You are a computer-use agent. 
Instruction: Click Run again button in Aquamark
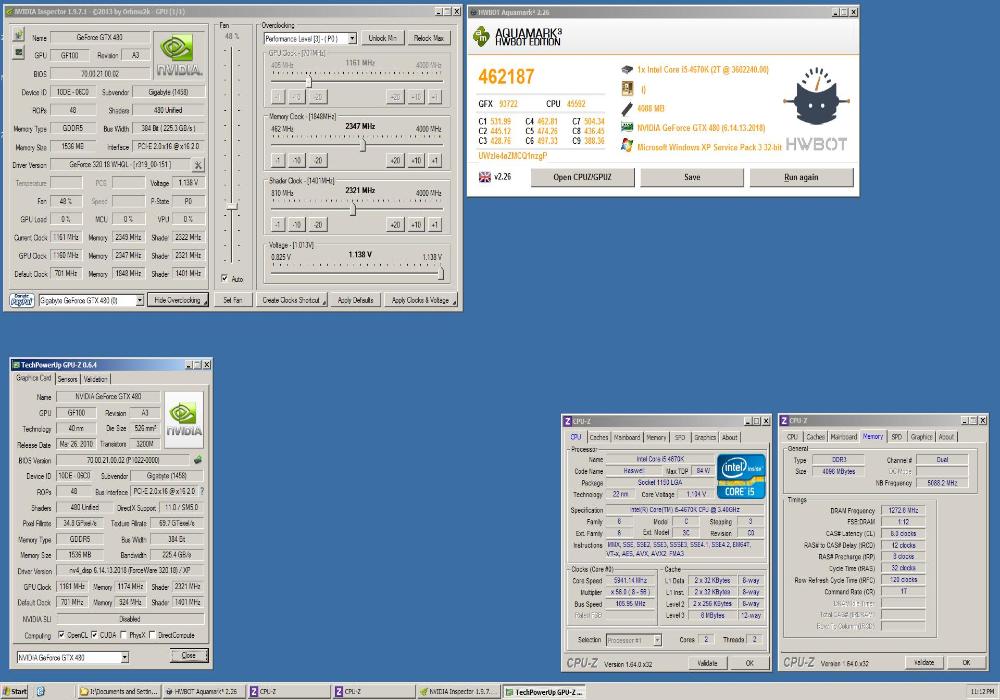click(x=801, y=177)
